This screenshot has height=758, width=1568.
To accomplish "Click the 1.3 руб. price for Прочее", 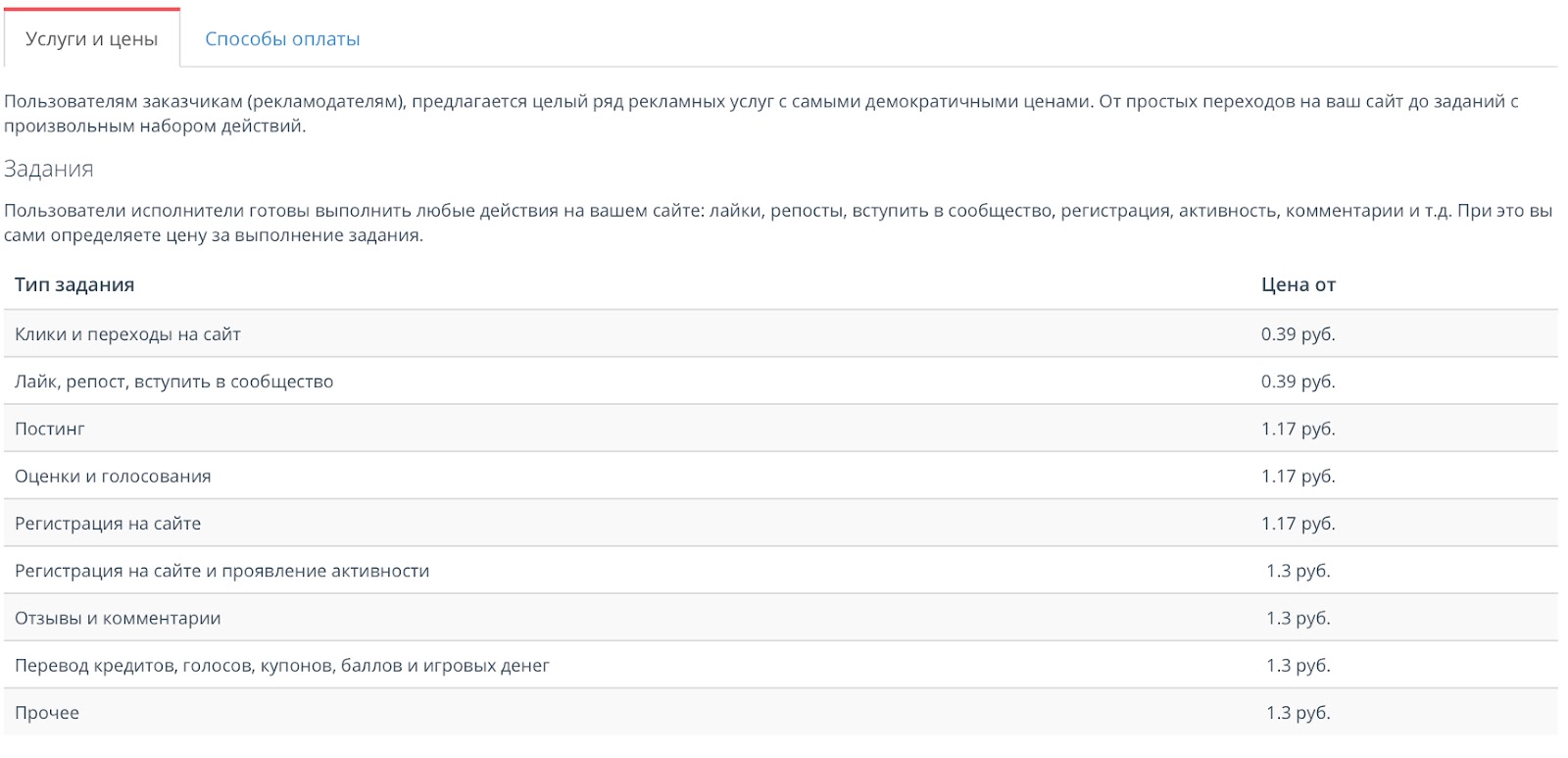I will [1298, 713].
